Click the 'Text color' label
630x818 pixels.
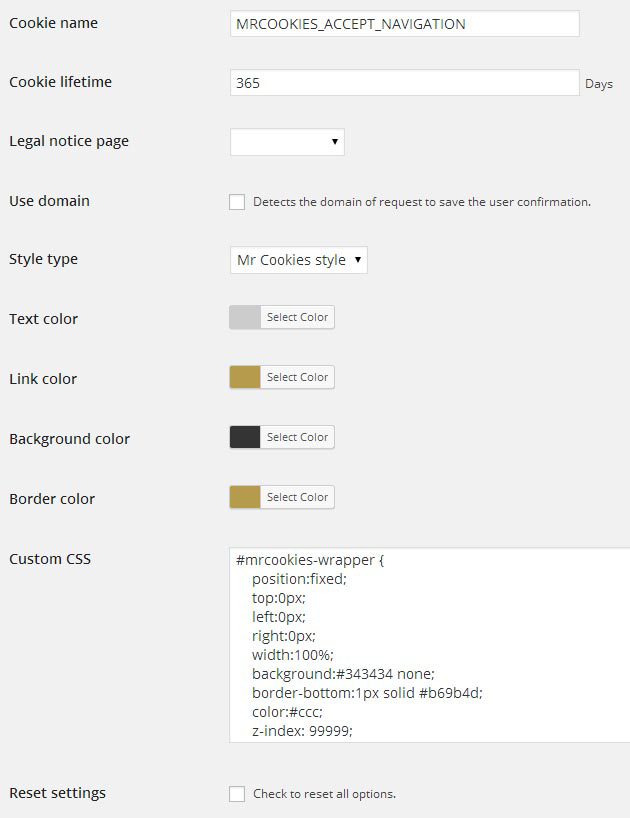pyautogui.click(x=43, y=319)
